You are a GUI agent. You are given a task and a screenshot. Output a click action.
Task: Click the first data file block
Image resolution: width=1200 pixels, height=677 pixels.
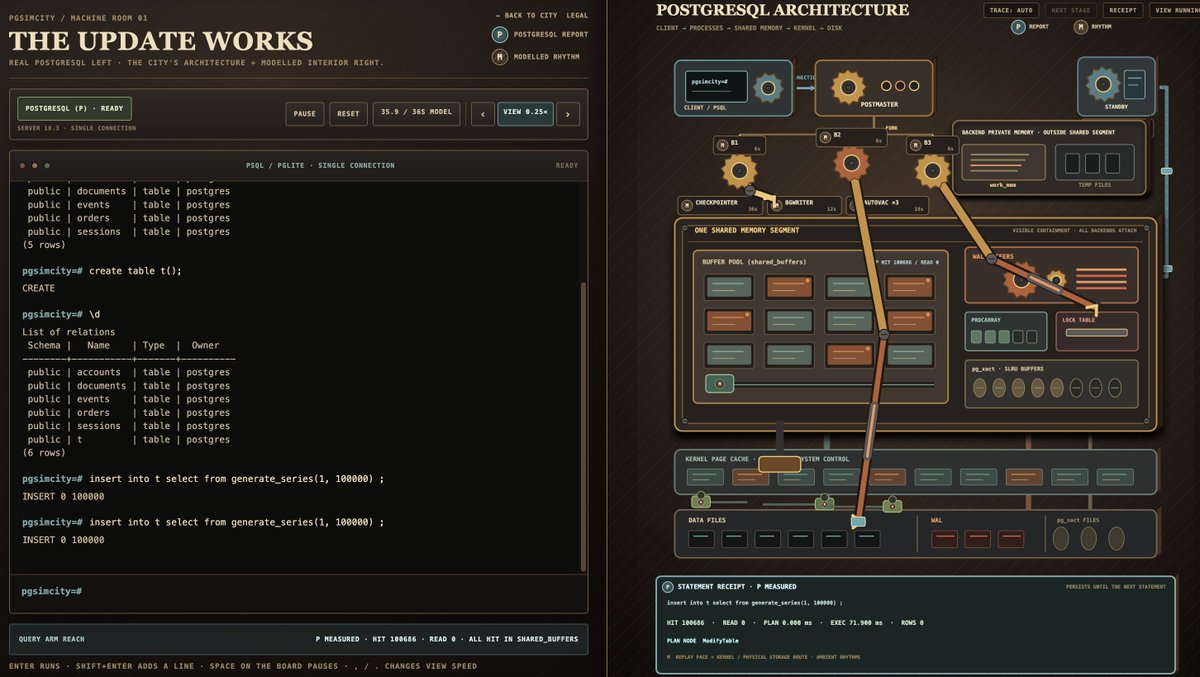(x=701, y=539)
